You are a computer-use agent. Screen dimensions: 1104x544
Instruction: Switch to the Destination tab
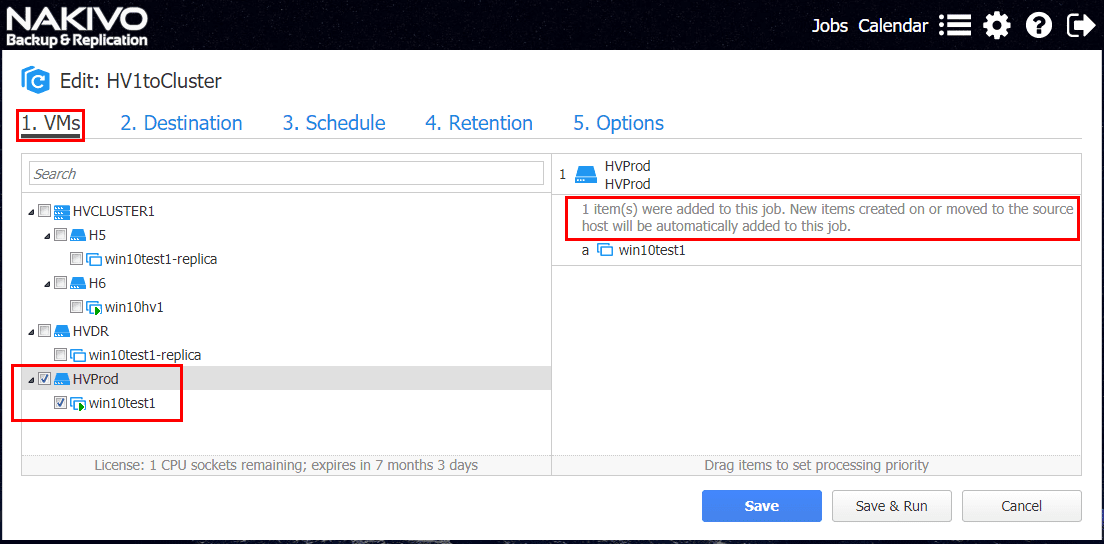181,123
